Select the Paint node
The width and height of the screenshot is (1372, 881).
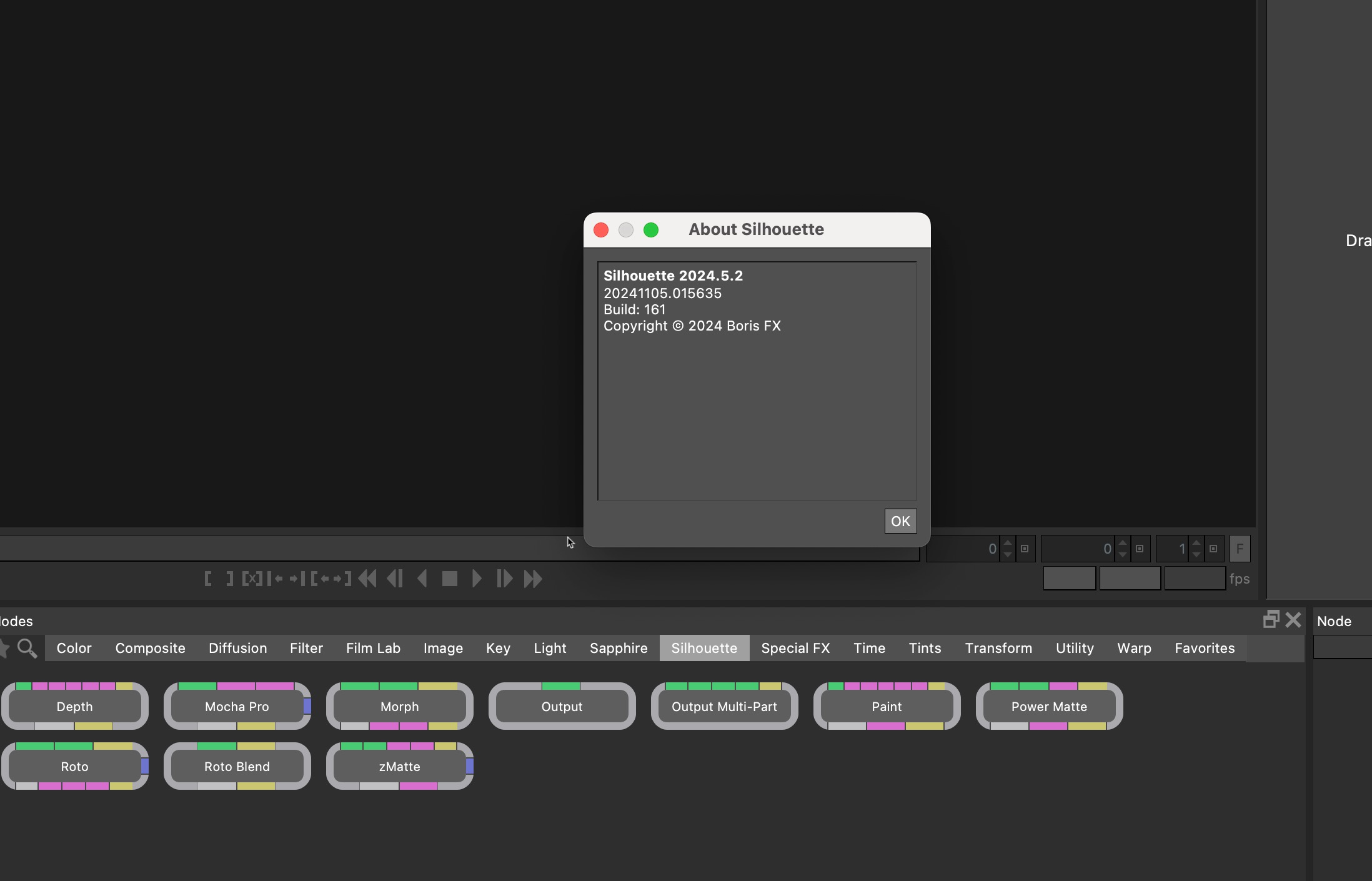click(x=887, y=706)
